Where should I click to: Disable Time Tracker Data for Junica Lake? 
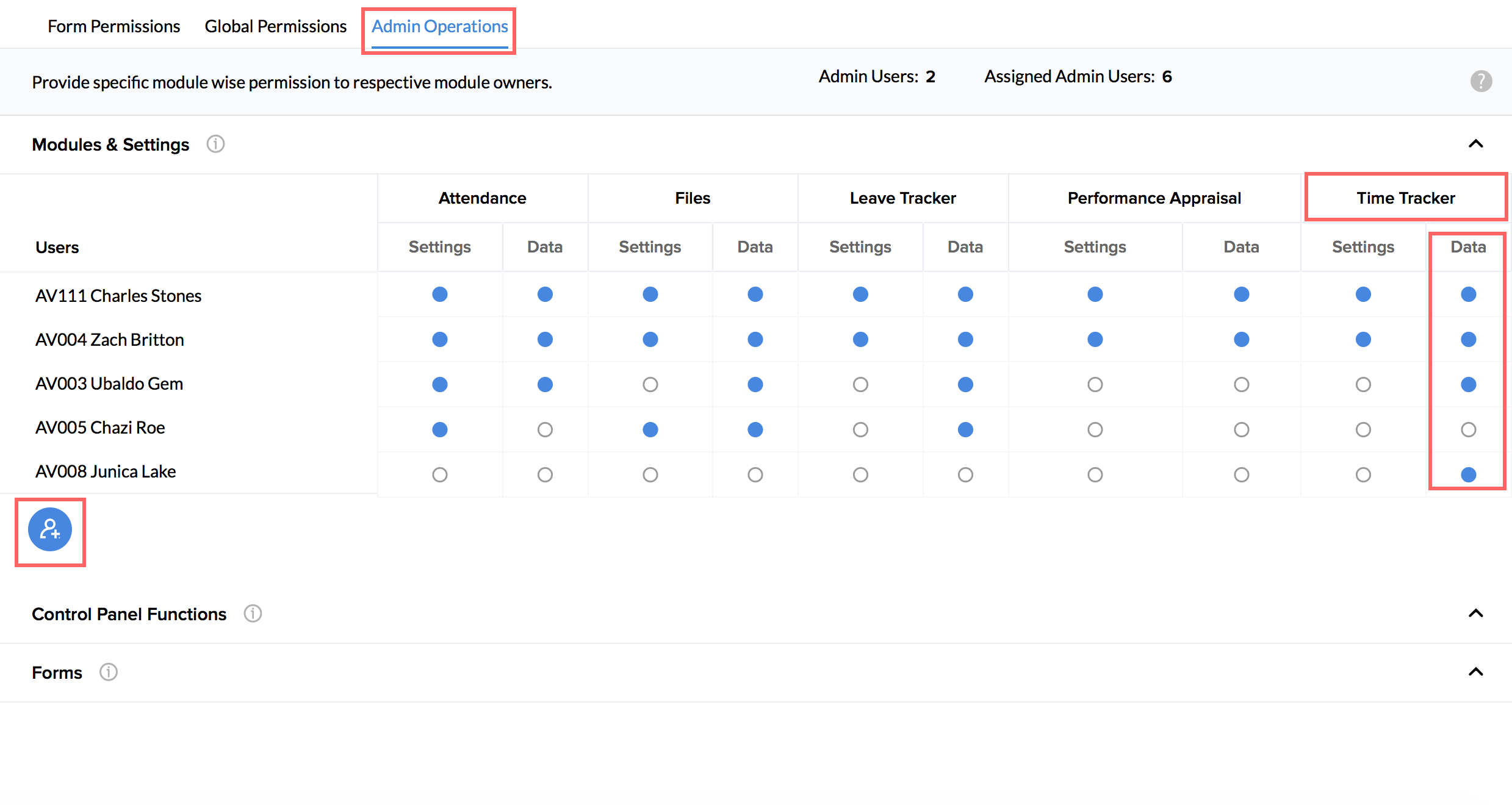click(x=1468, y=474)
